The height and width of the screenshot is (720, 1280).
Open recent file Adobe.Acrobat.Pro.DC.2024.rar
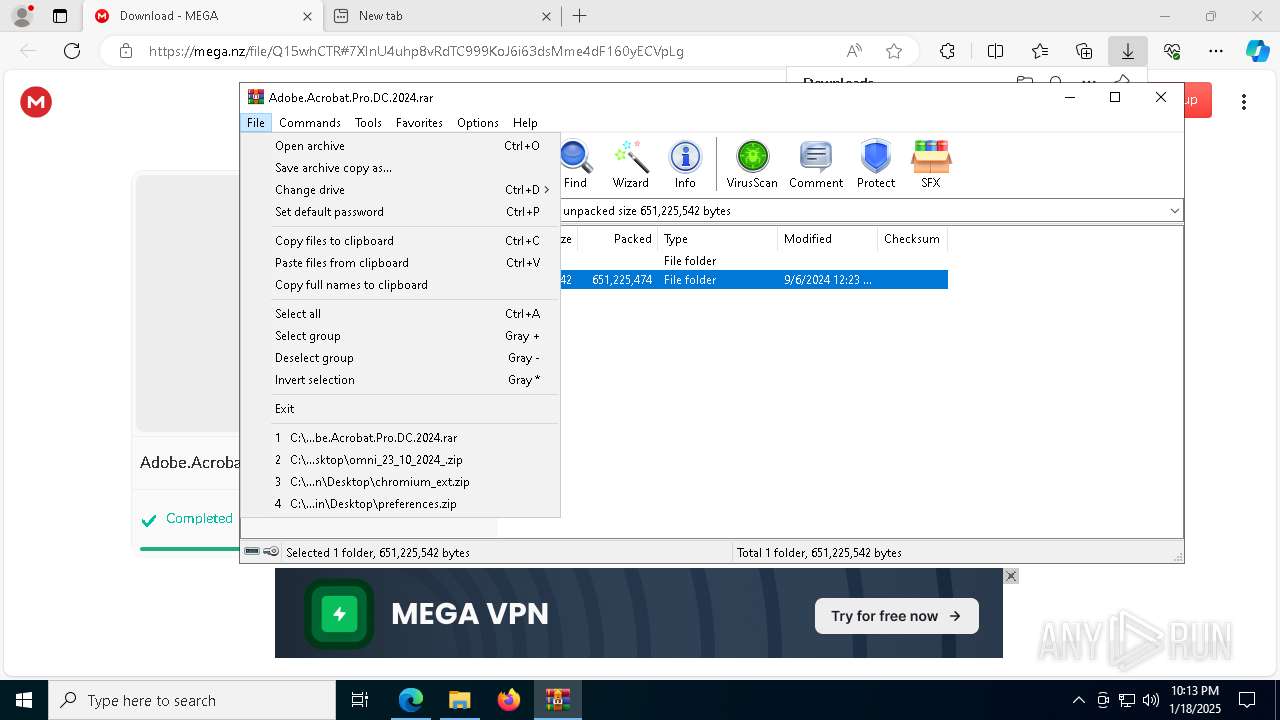(x=400, y=438)
